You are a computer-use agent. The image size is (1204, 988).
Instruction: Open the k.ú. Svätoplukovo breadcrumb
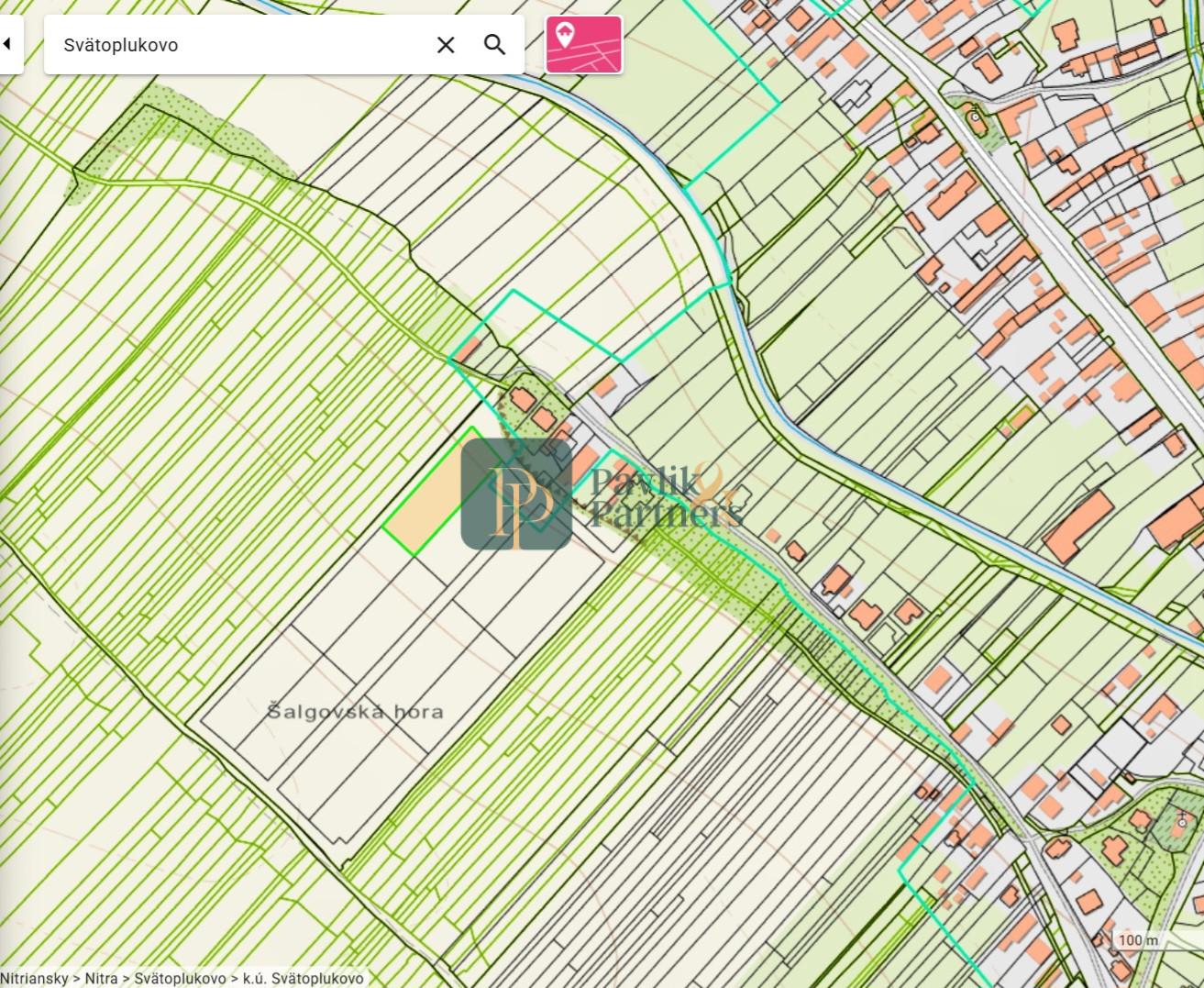click(x=303, y=979)
